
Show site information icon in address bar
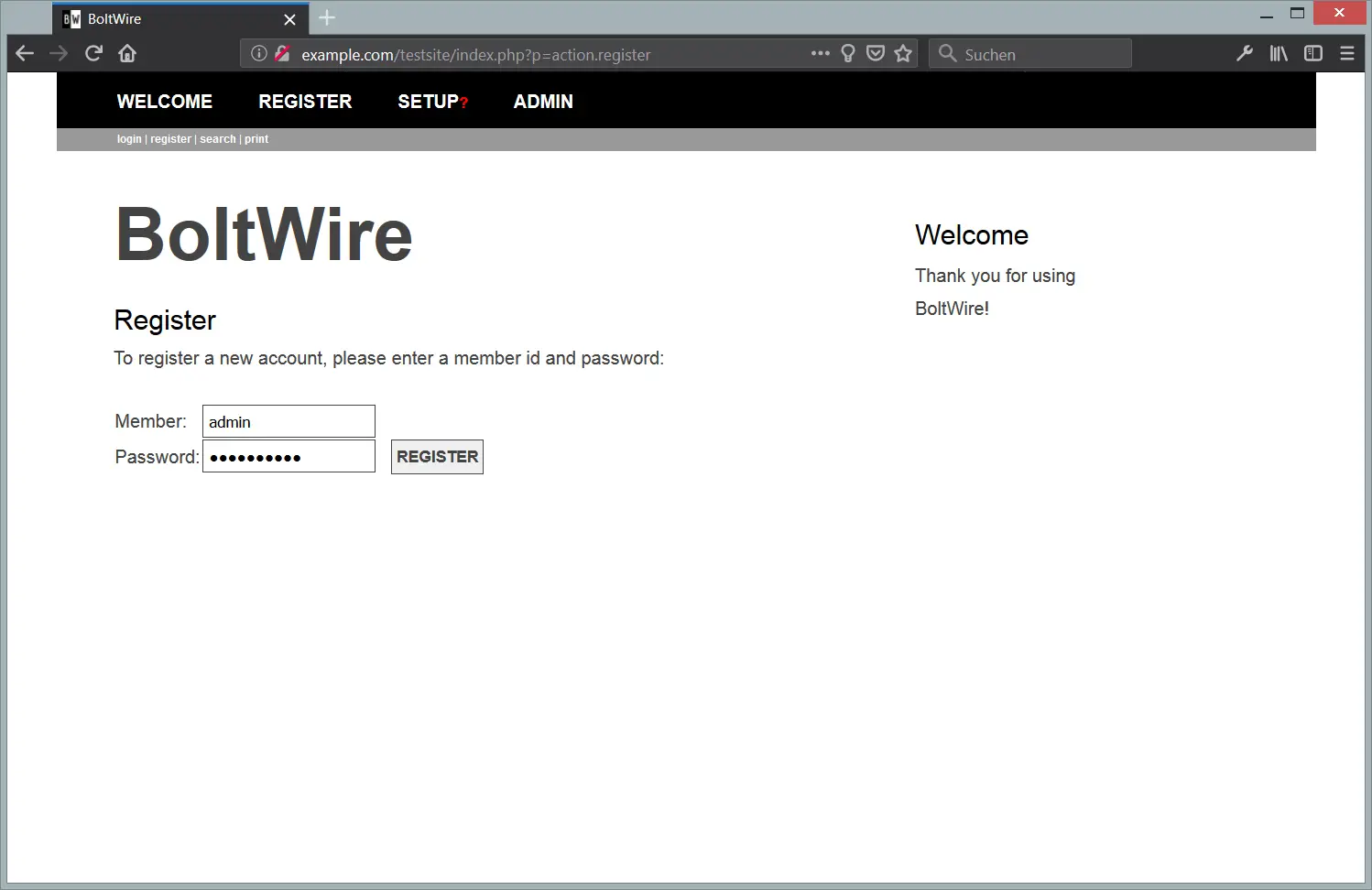click(259, 53)
